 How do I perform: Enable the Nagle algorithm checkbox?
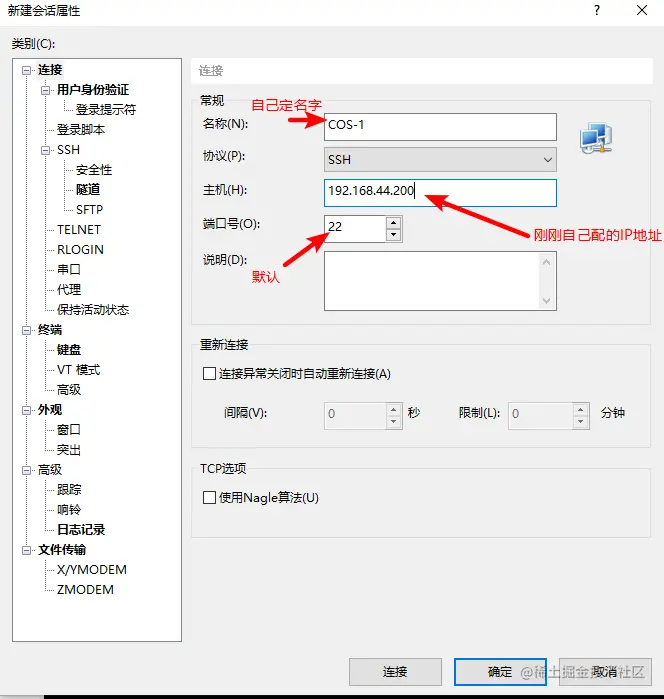(x=209, y=498)
